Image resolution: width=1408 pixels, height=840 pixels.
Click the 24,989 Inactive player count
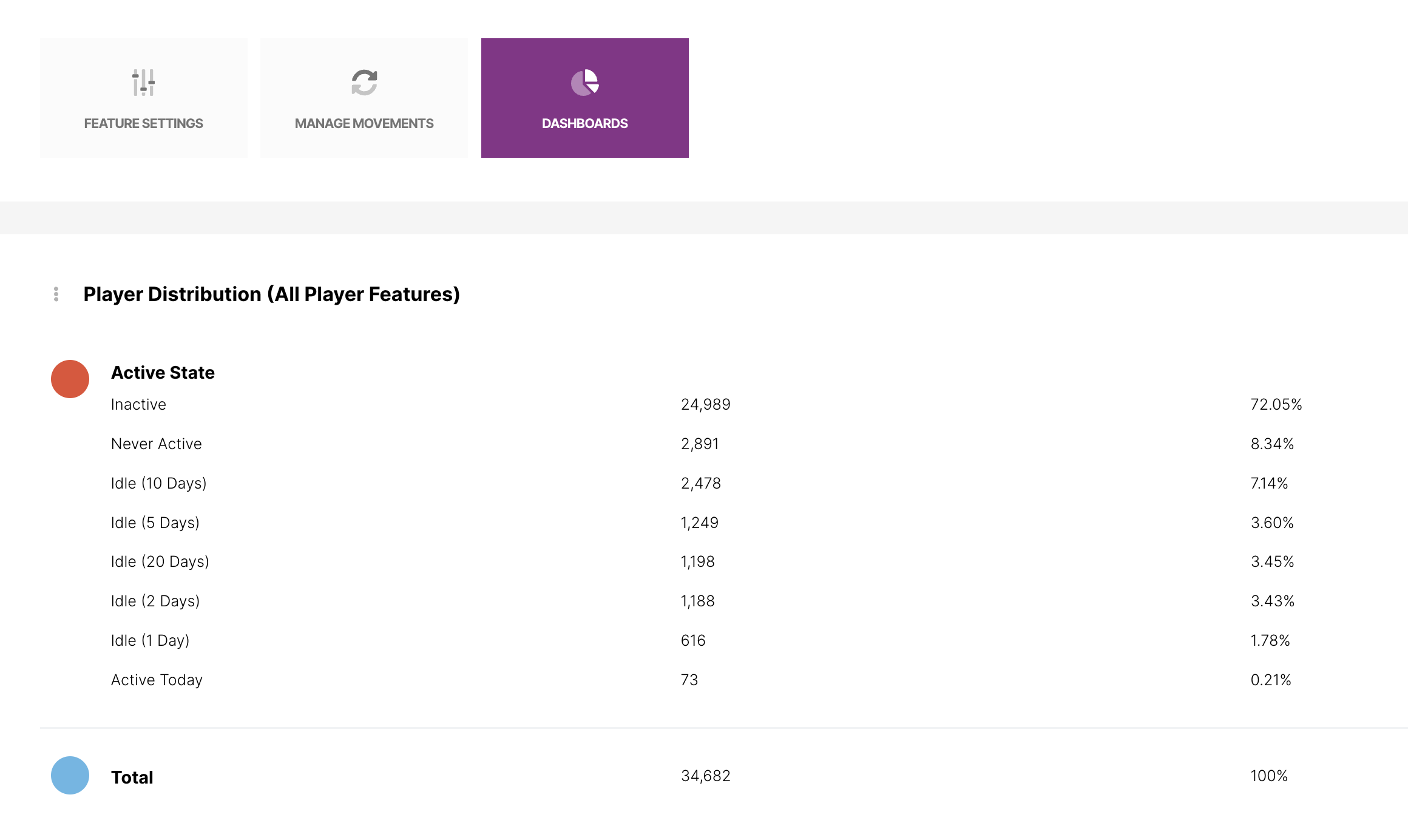tap(705, 404)
